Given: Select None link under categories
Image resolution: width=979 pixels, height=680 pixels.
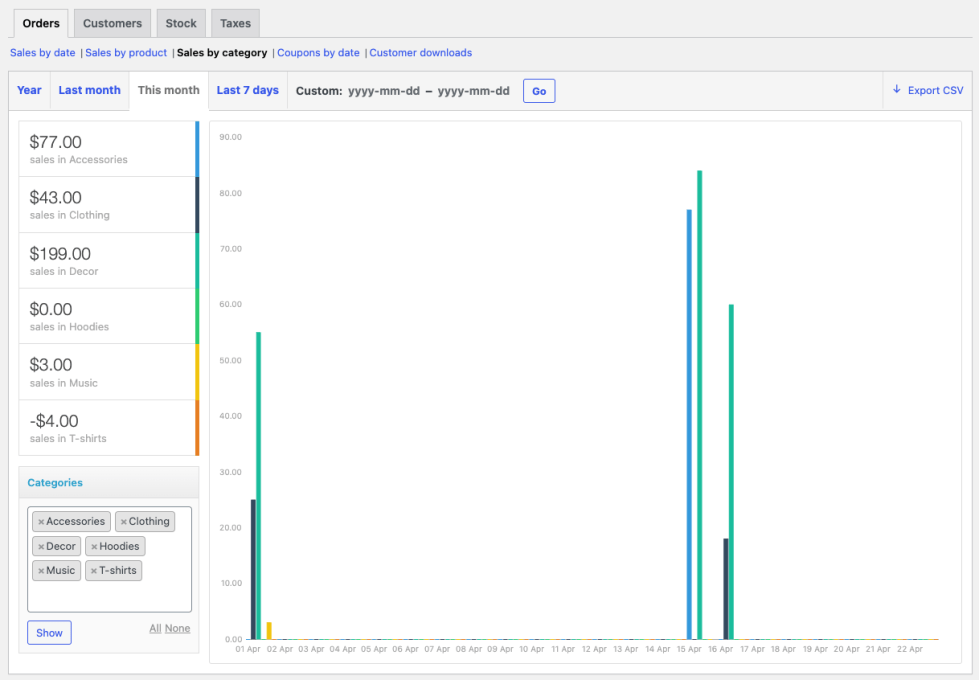Looking at the screenshot, I should (177, 629).
